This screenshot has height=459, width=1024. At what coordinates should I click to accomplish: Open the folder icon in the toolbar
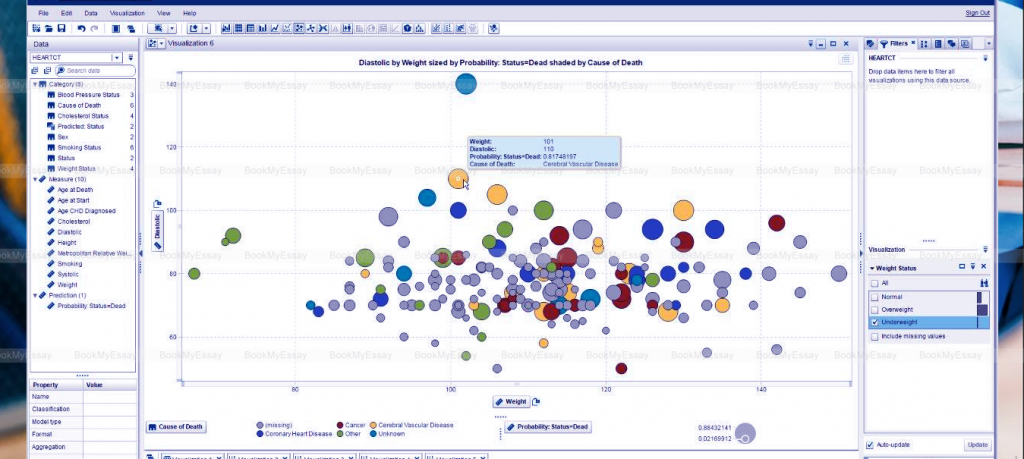pyautogui.click(x=49, y=29)
